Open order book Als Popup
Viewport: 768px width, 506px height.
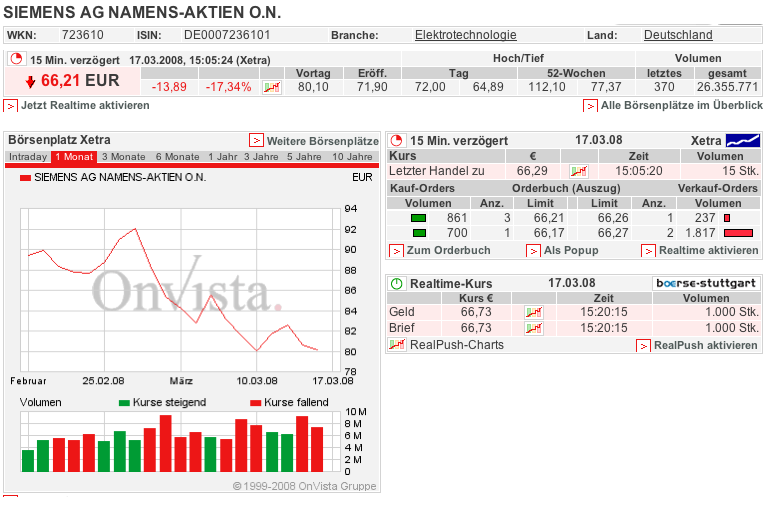(x=571, y=250)
